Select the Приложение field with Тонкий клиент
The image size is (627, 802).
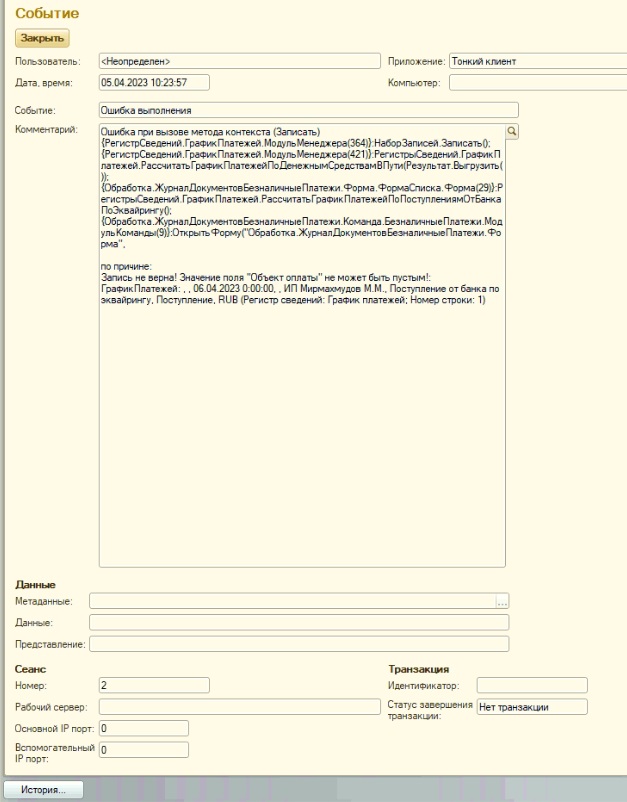click(530, 61)
